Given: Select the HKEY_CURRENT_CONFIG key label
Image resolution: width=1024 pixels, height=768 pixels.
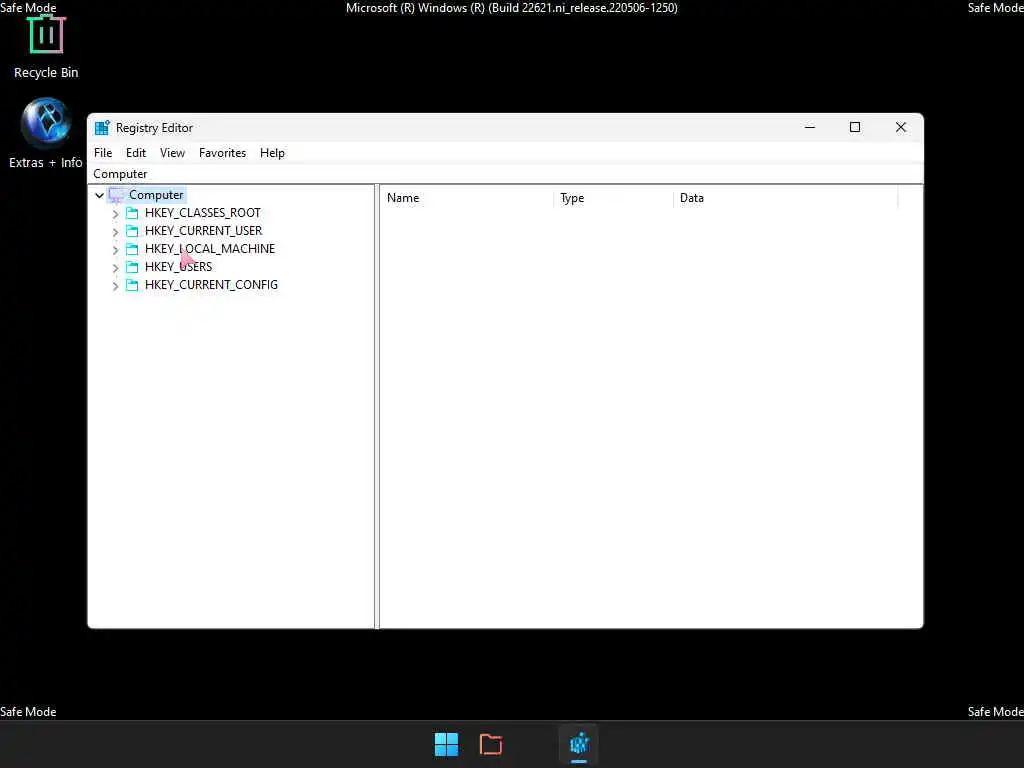Looking at the screenshot, I should [211, 285].
